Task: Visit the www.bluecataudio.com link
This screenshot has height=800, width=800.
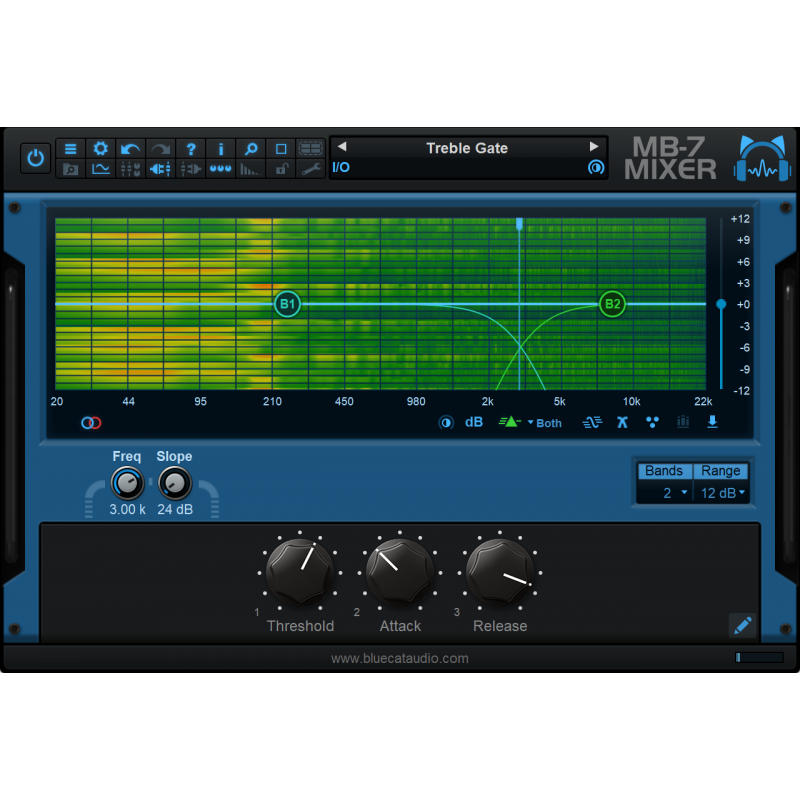Action: (x=400, y=658)
